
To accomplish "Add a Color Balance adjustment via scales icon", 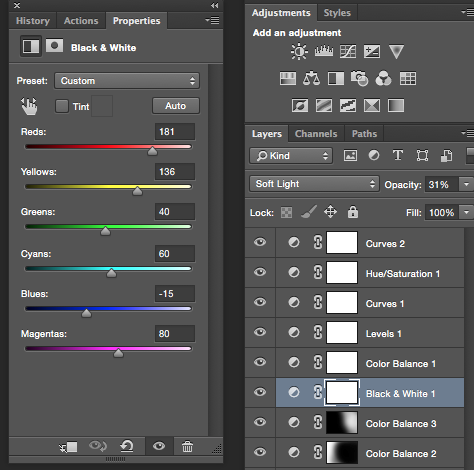I will [311, 79].
